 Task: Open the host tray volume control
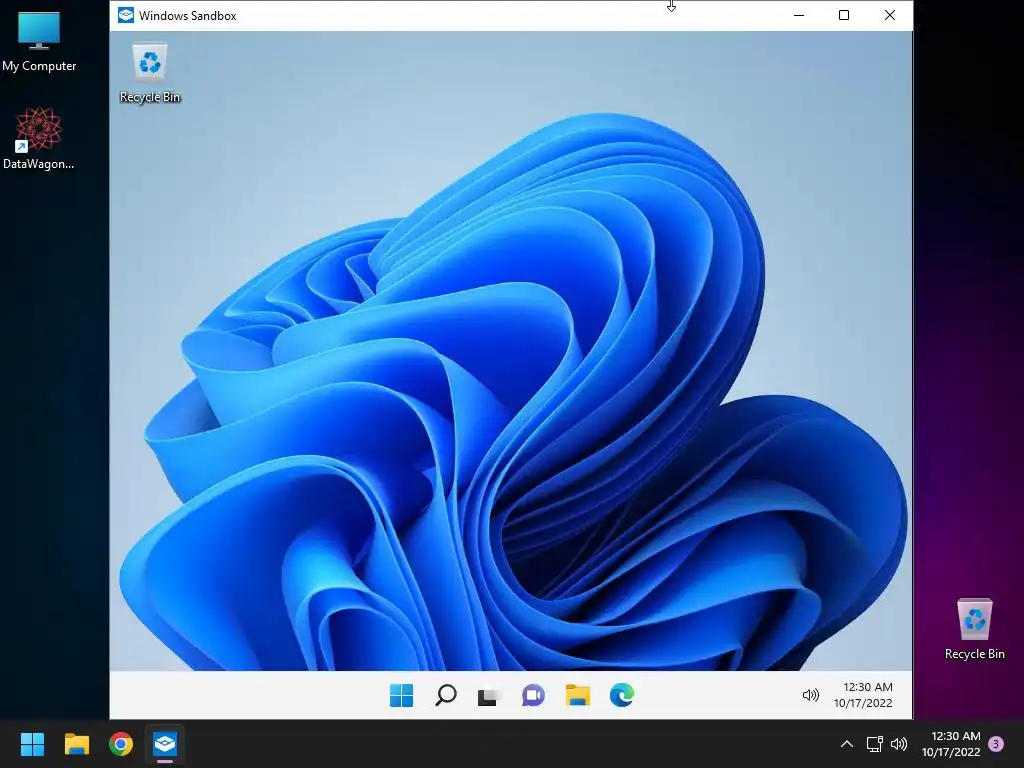point(899,744)
